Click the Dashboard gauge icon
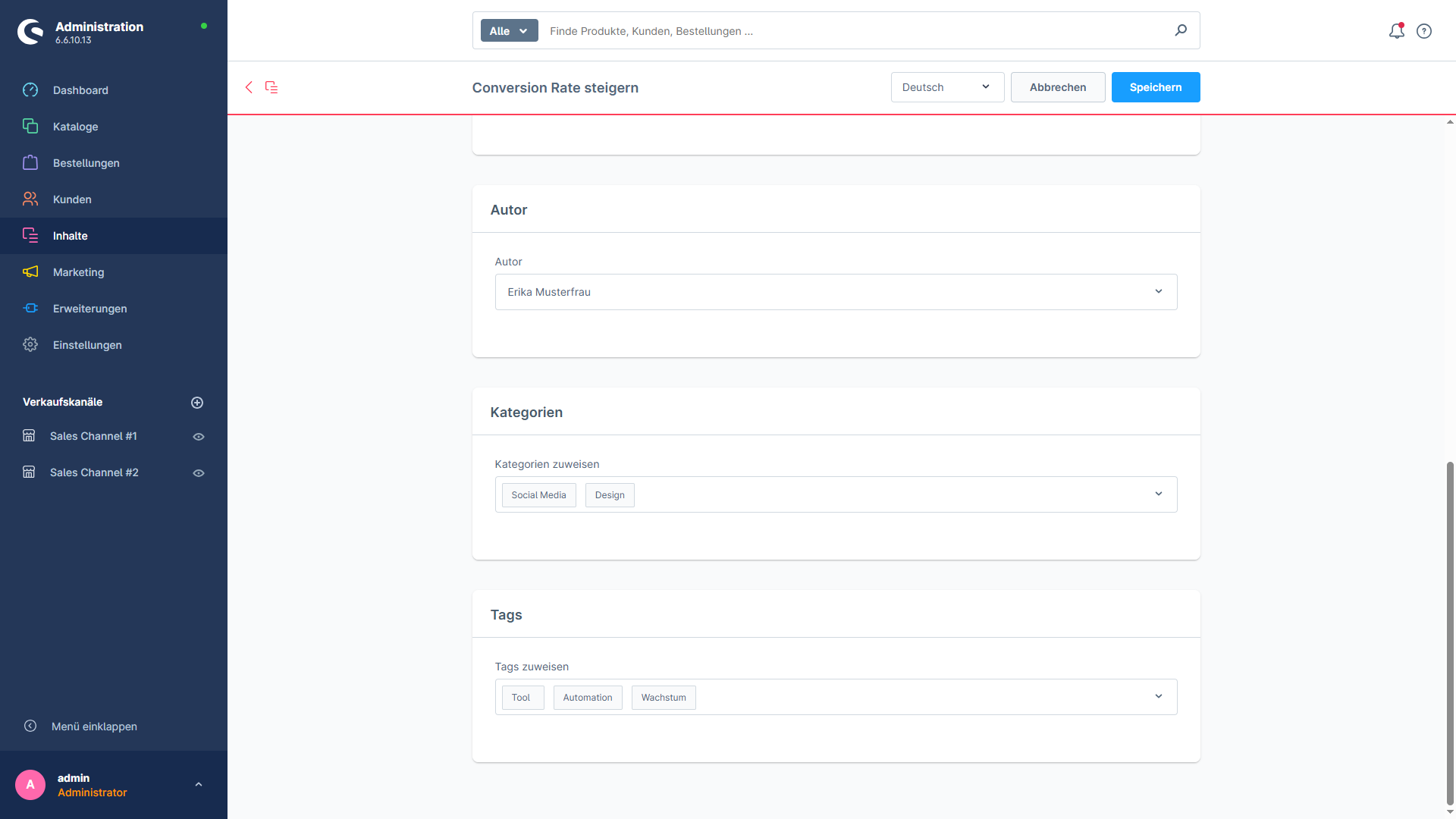This screenshot has height=819, width=1456. pyautogui.click(x=30, y=90)
